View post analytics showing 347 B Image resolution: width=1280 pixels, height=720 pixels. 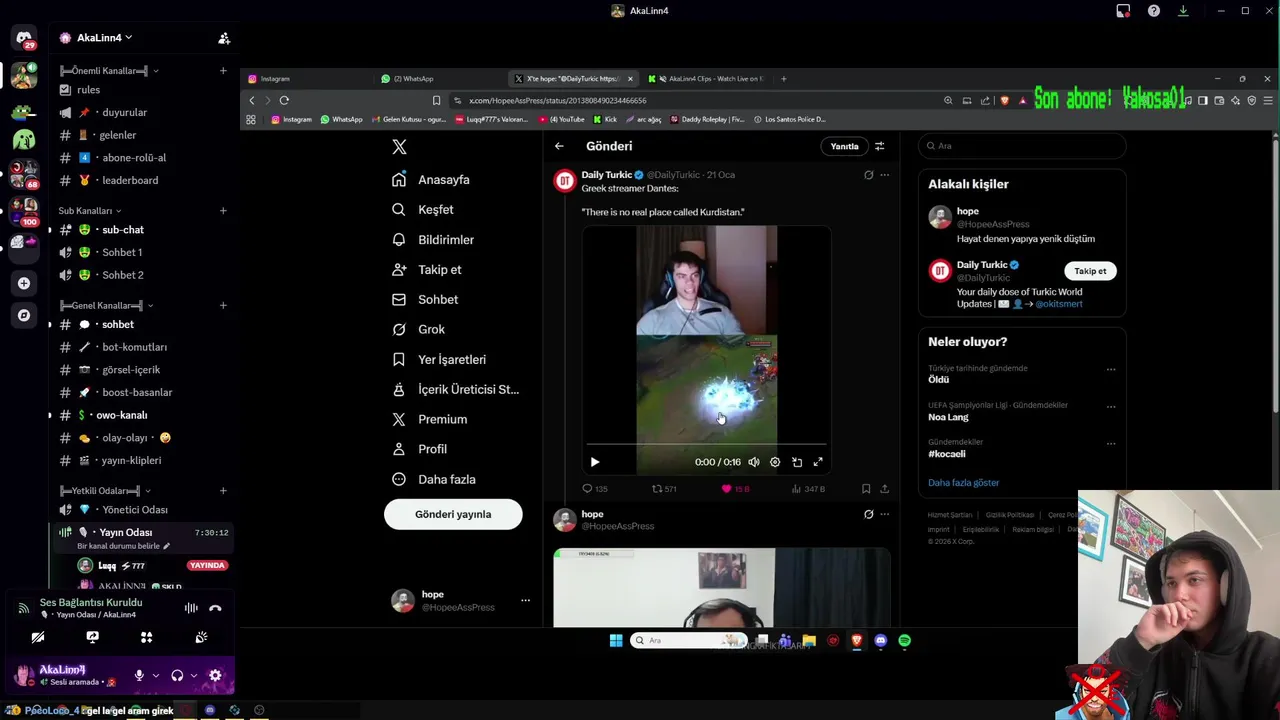point(808,489)
